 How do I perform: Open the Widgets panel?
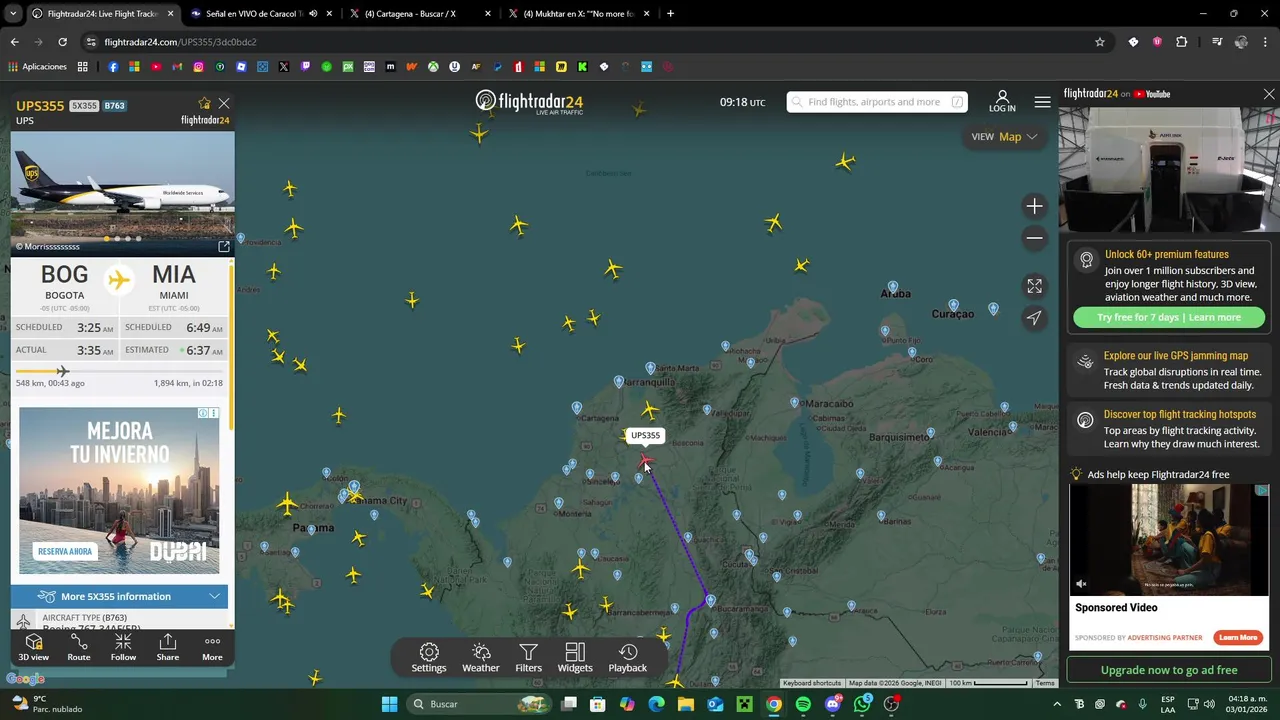[575, 658]
